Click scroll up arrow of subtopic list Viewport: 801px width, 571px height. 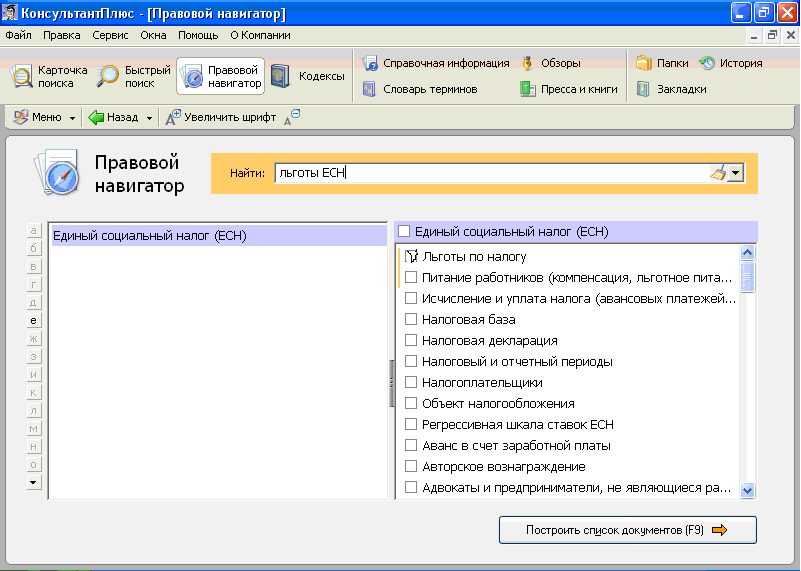pyautogui.click(x=747, y=252)
